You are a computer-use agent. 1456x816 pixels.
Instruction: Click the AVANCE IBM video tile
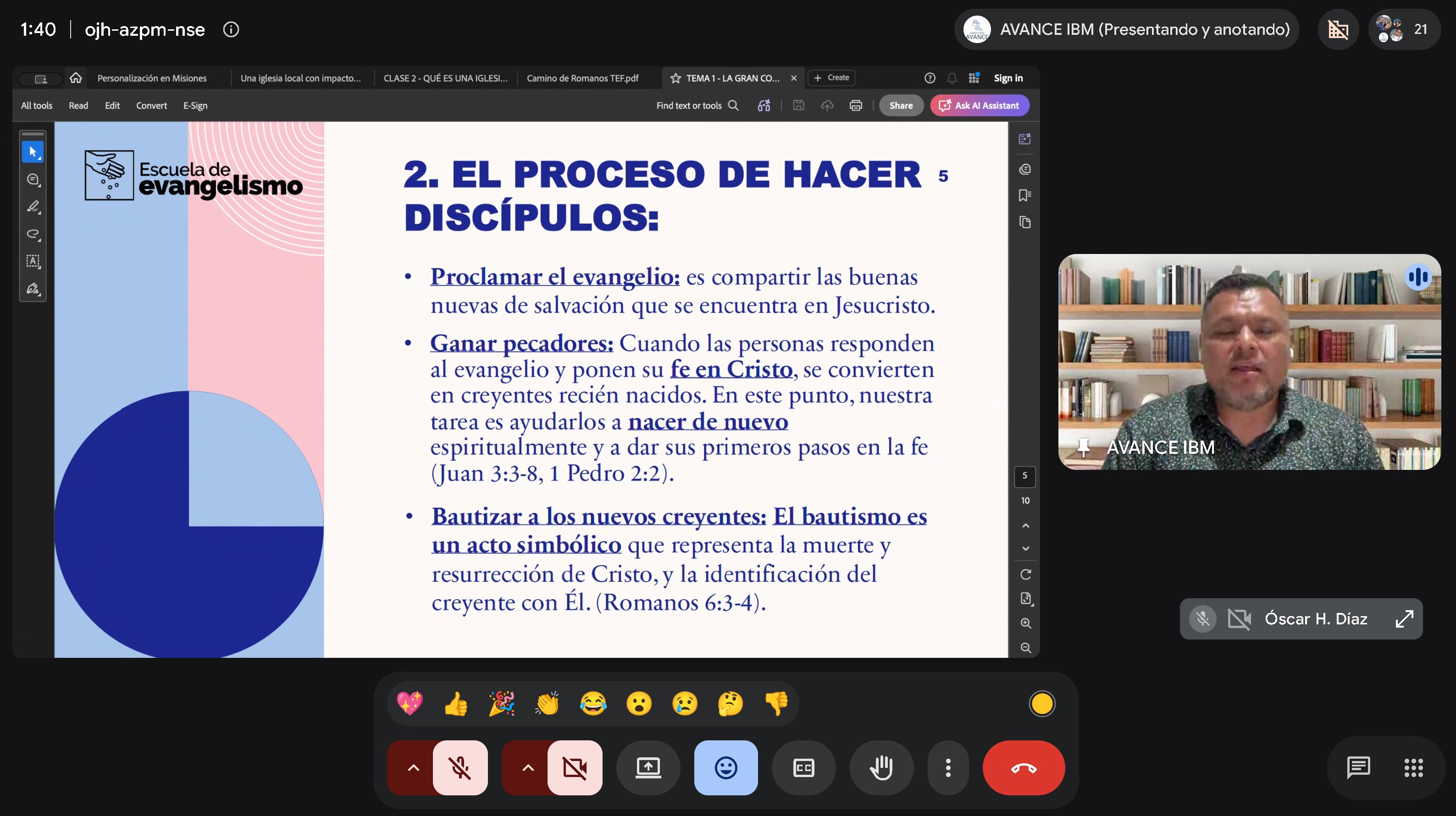click(x=1249, y=362)
